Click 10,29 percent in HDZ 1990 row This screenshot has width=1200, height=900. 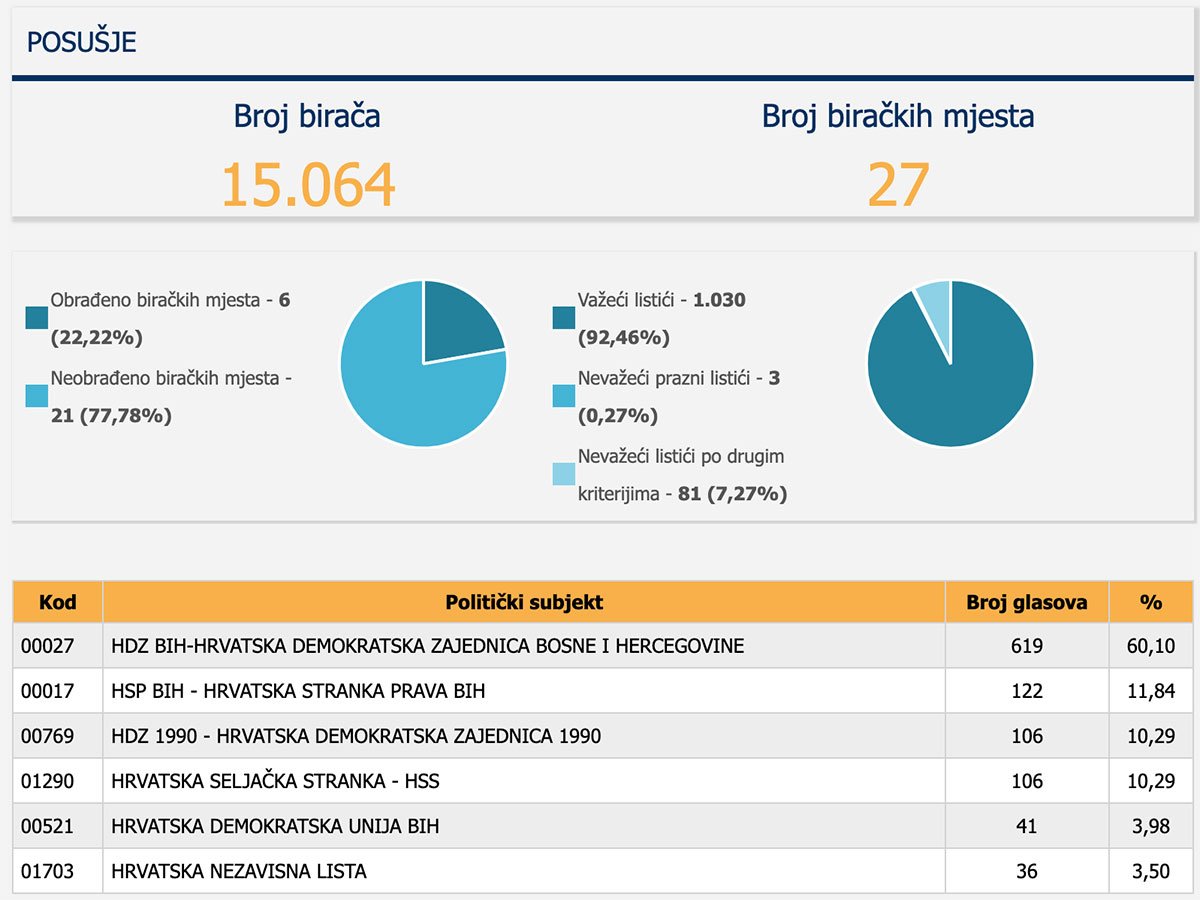coord(1151,736)
